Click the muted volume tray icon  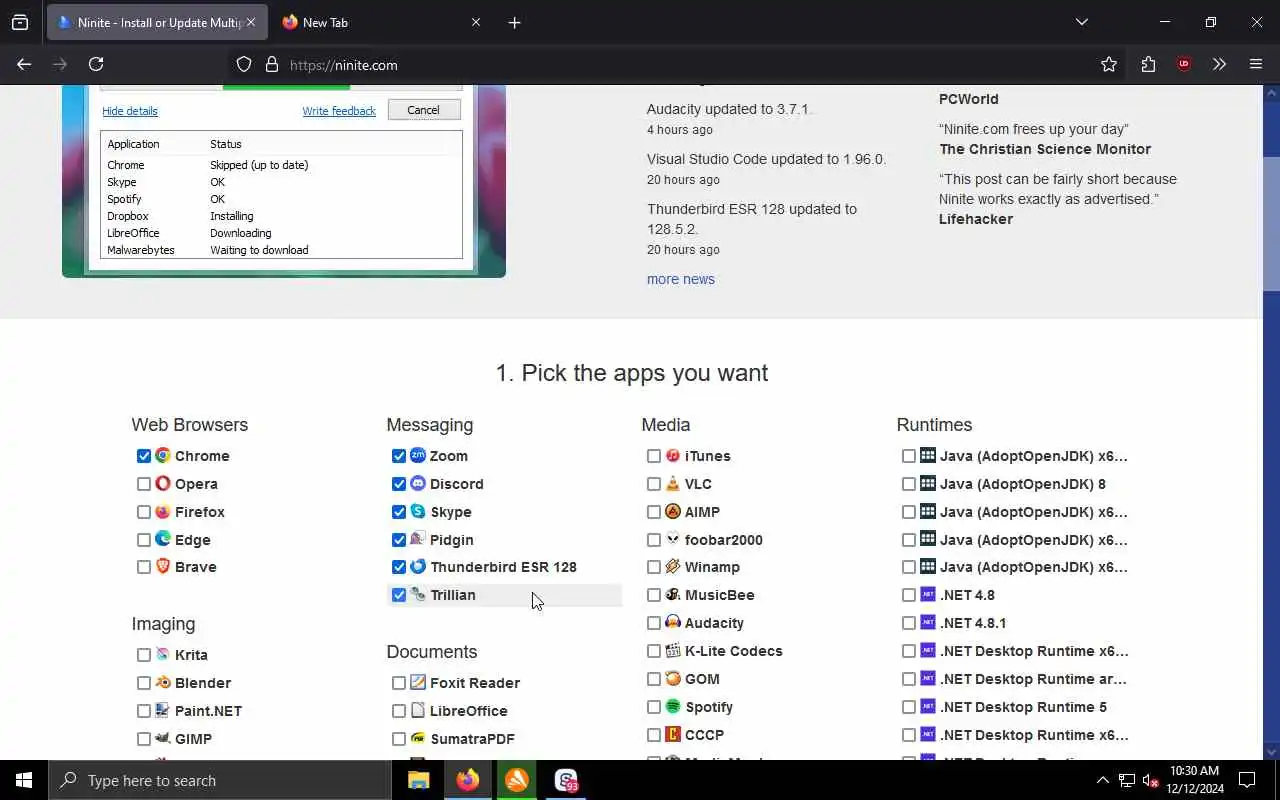(1151, 780)
